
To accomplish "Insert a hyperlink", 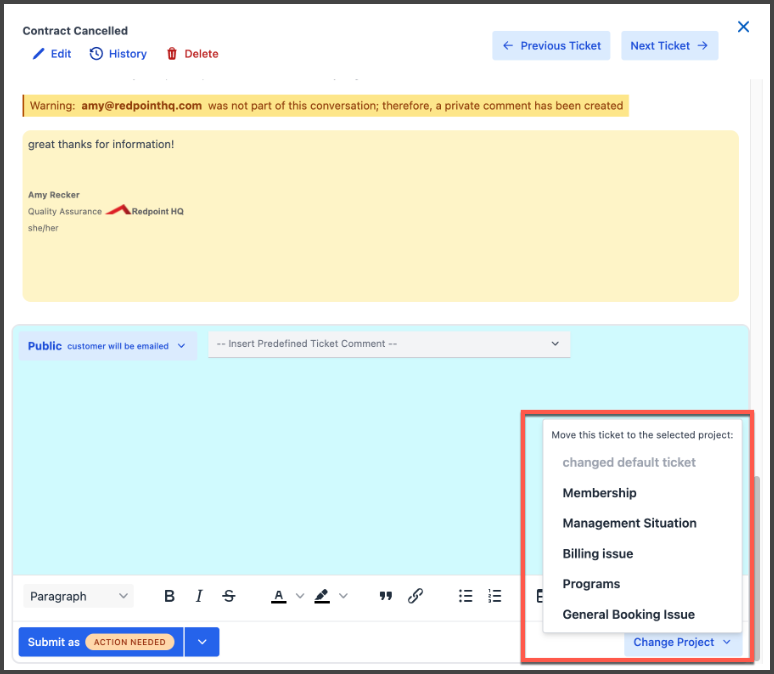I will [x=416, y=596].
